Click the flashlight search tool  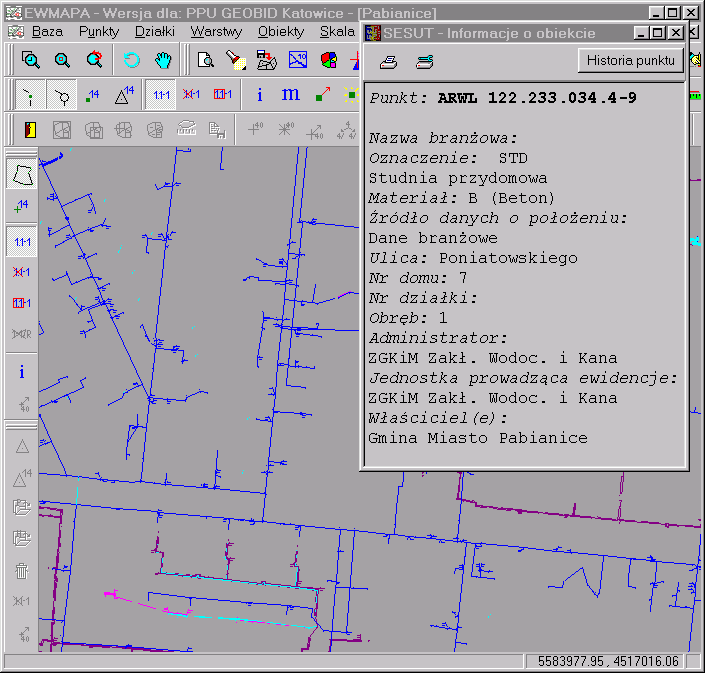(235, 60)
